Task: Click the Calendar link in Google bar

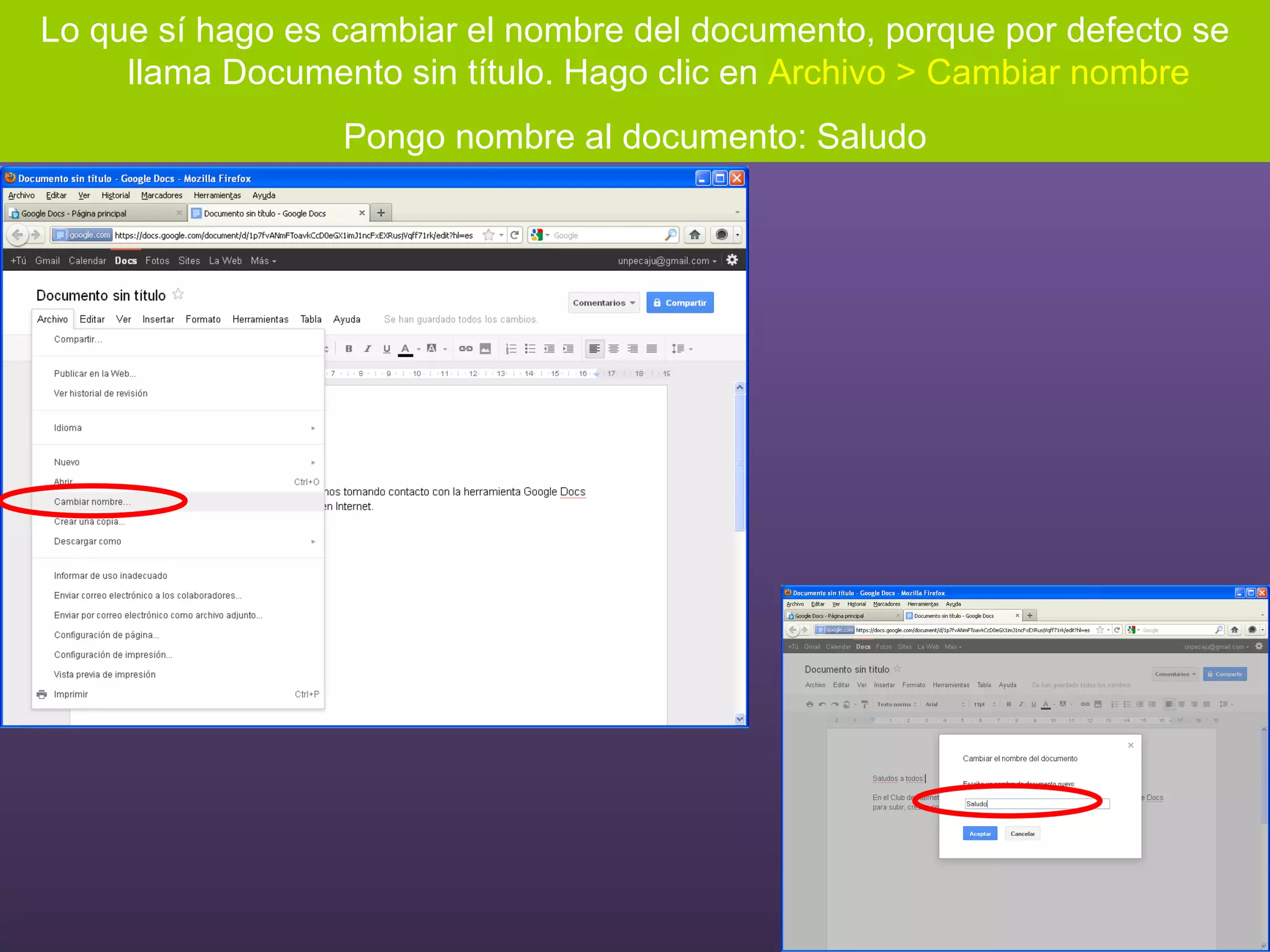Action: coord(87,261)
